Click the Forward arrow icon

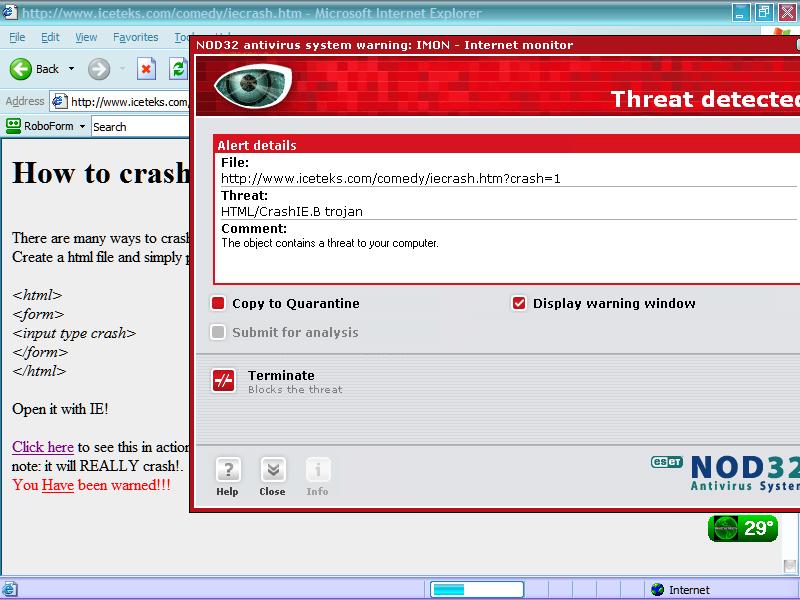[98, 69]
